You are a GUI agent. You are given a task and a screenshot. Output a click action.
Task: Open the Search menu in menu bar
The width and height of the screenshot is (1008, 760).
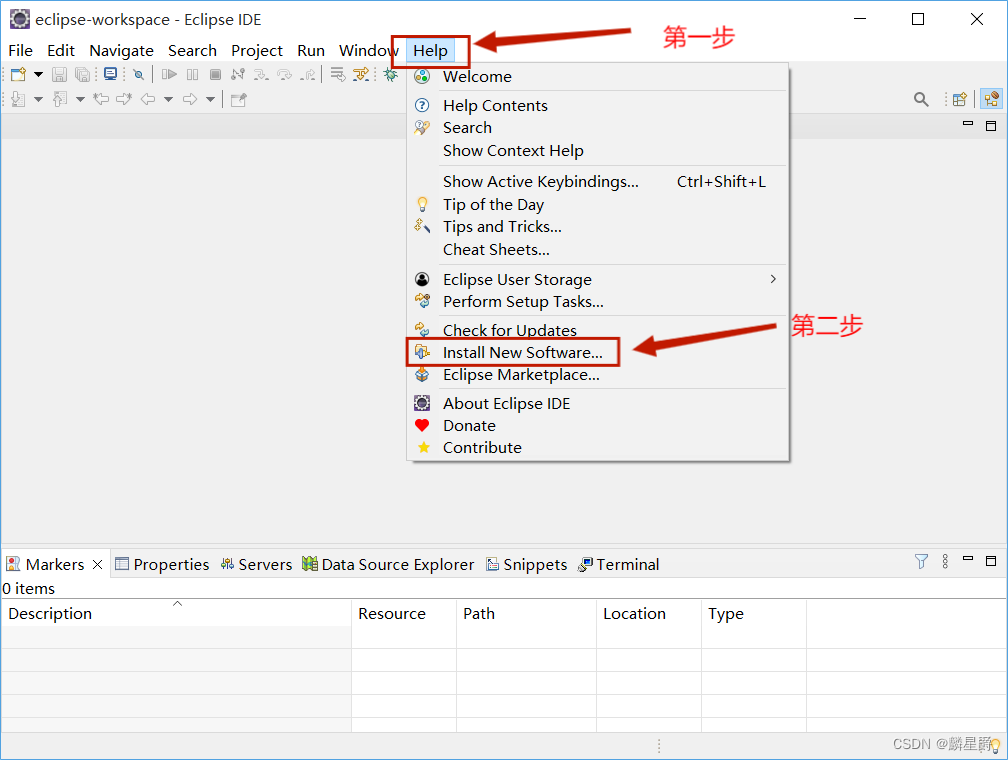click(192, 50)
